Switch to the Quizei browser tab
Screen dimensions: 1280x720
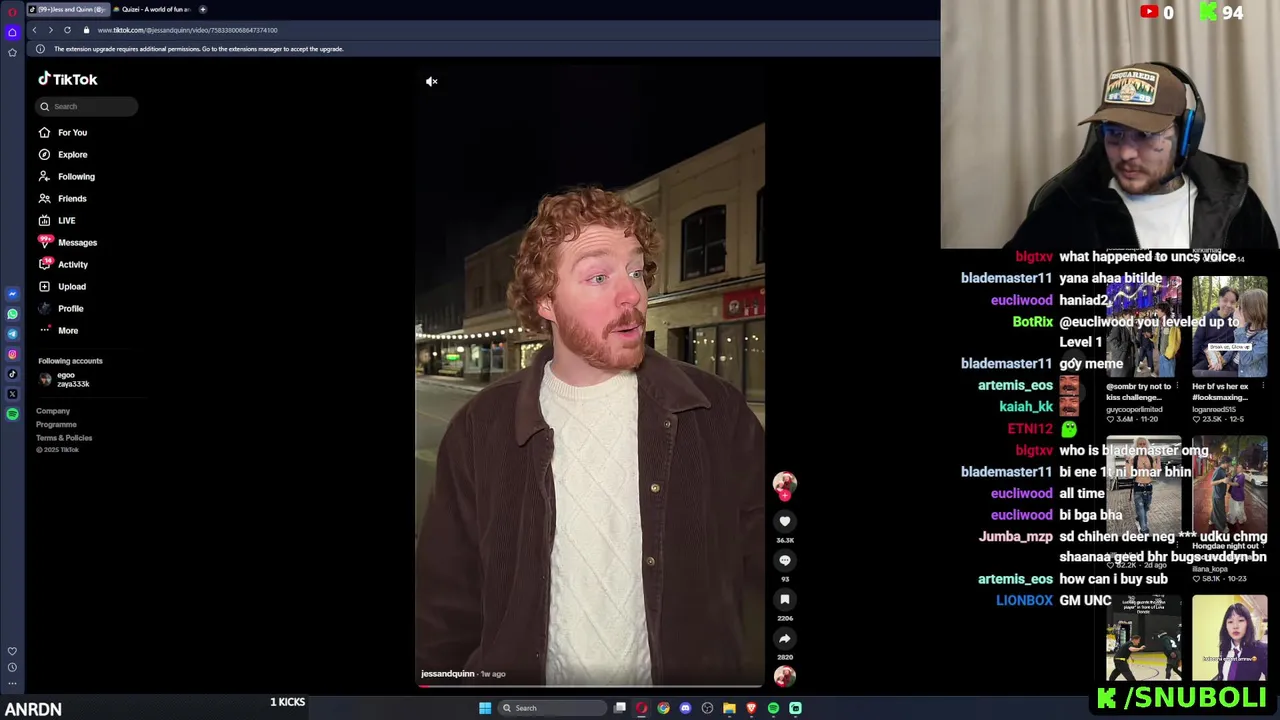click(x=151, y=9)
